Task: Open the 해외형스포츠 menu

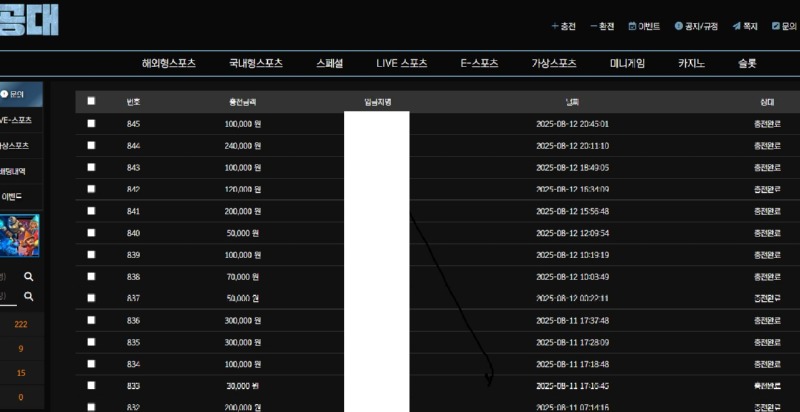Action: 169,64
